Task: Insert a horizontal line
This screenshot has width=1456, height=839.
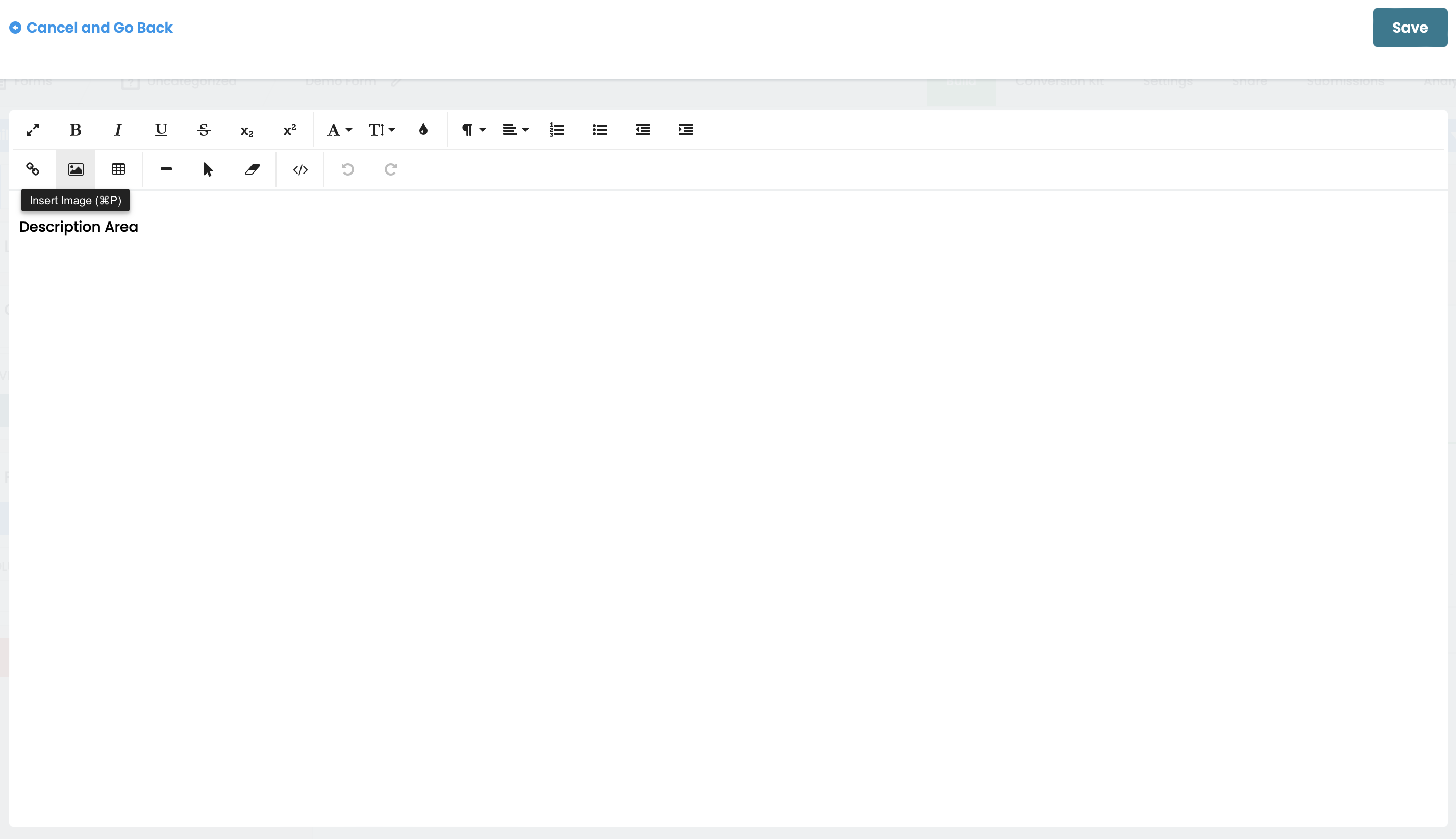Action: pos(166,169)
